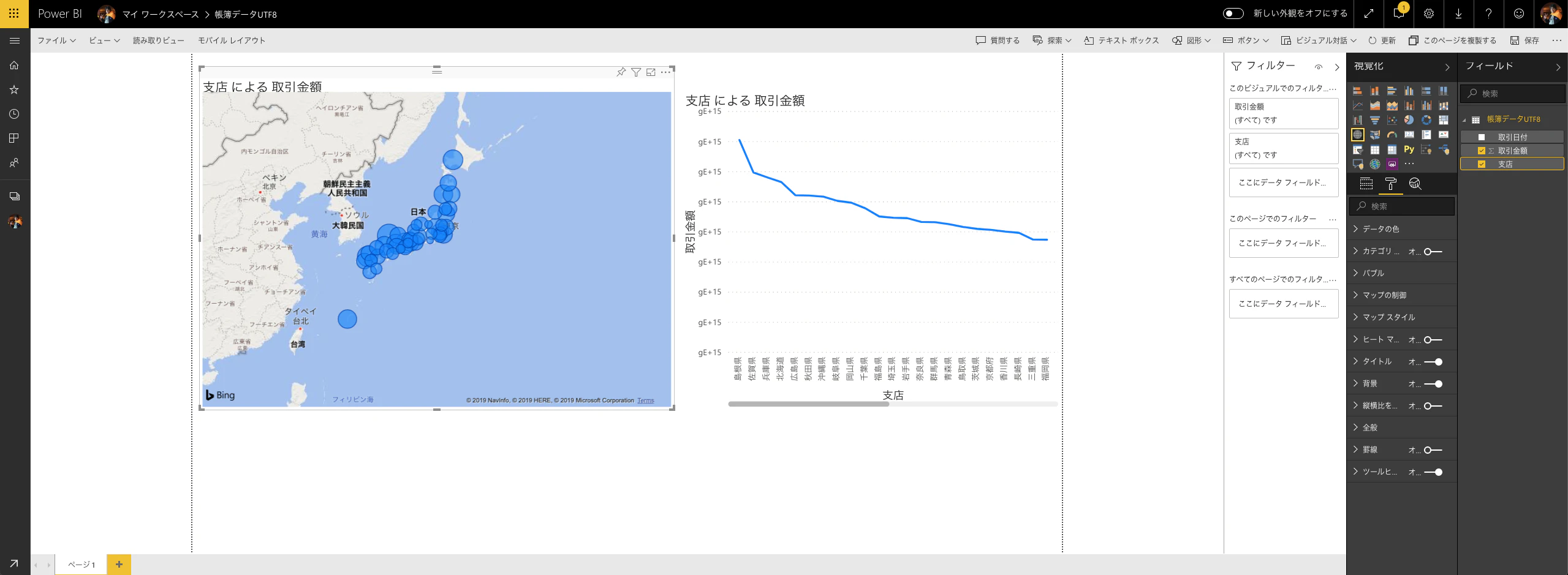Image resolution: width=1568 pixels, height=575 pixels.
Task: Click the 保存 button
Action: click(1524, 40)
